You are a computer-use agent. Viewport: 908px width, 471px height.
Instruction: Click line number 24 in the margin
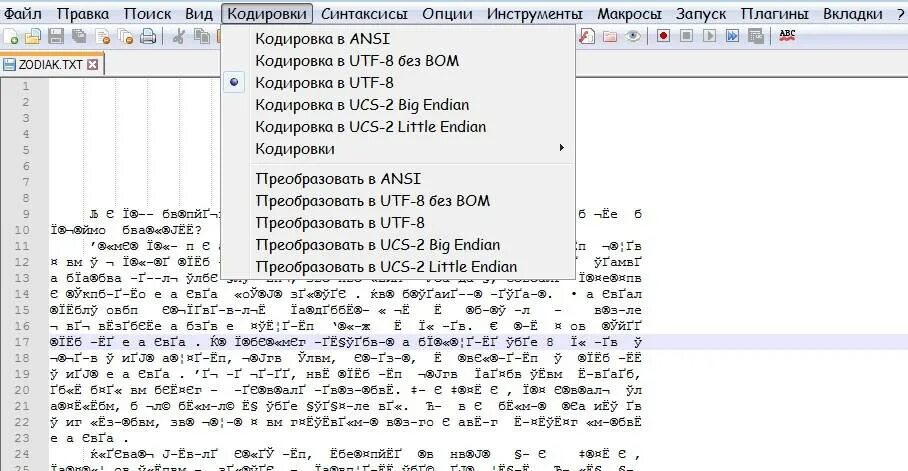coord(21,454)
